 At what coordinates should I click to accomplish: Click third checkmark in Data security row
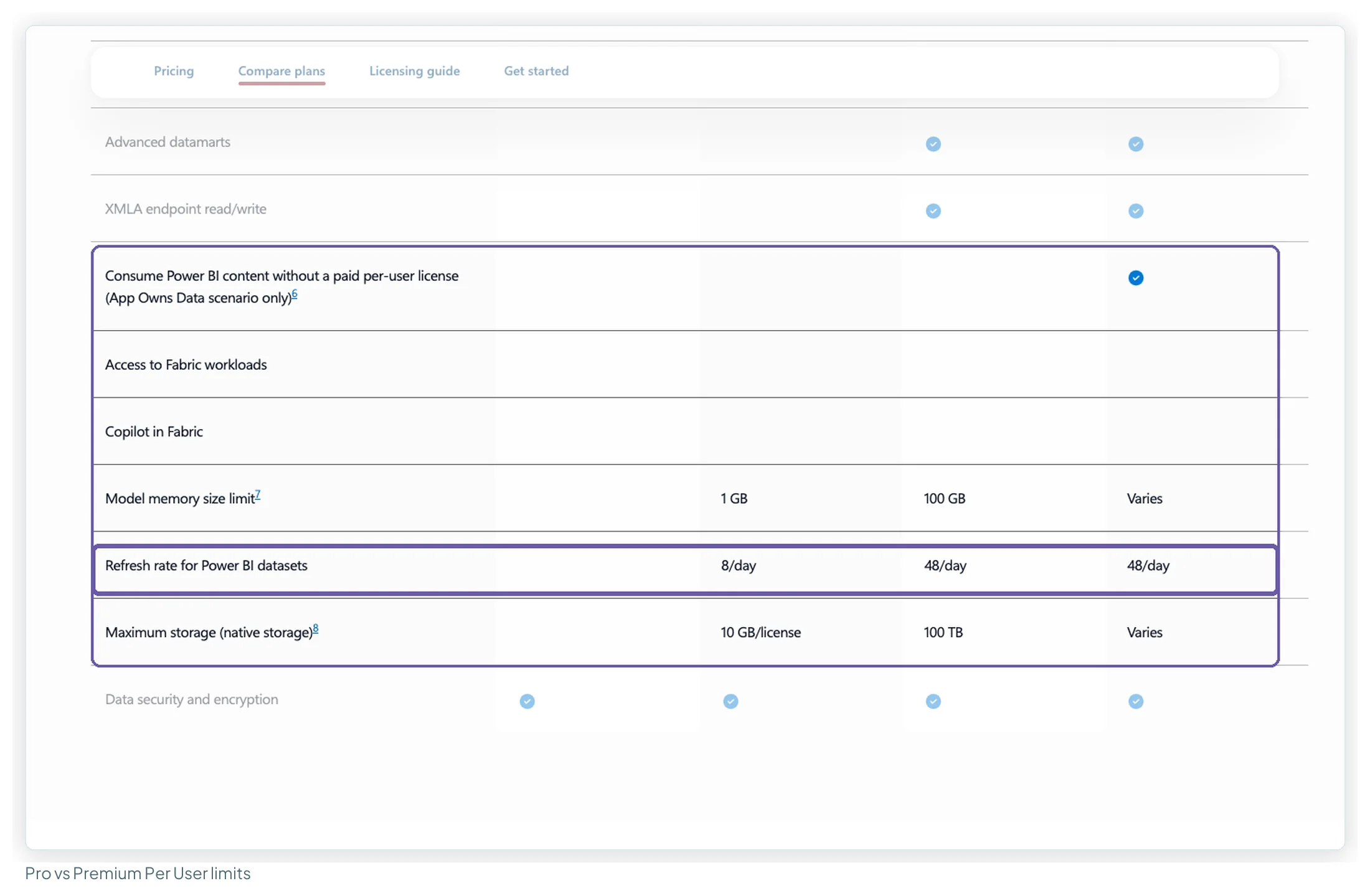click(x=933, y=701)
